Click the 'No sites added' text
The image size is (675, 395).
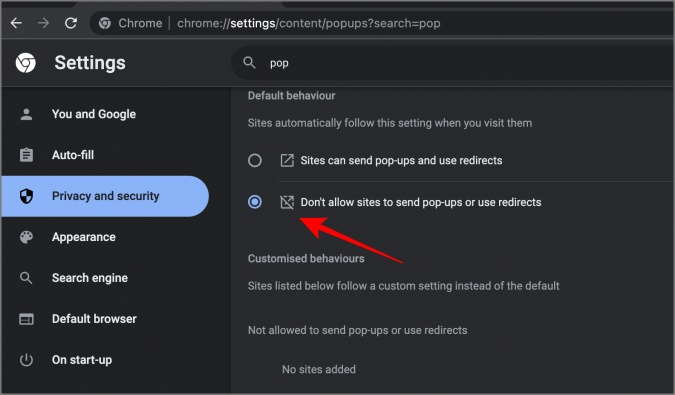click(x=319, y=370)
